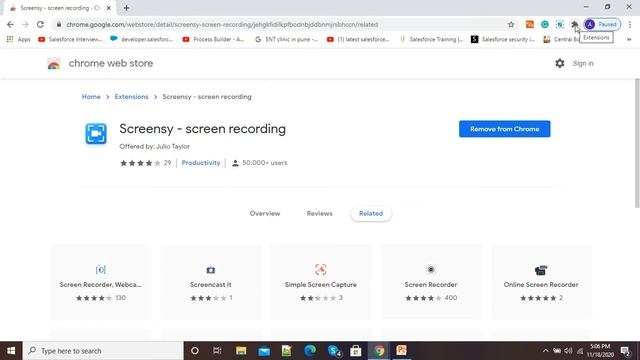Screen dimensions: 640x360
Task: Show more bookmarks with the chevron
Action: point(629,39)
